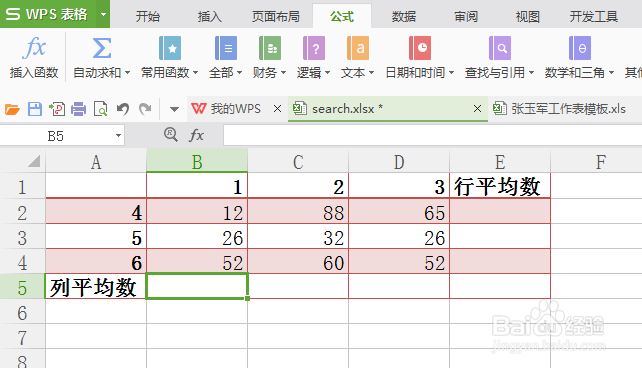Image resolution: width=642 pixels, height=368 pixels.
Task: Click the select-all corner triangle of sheet
Action: 34,161
